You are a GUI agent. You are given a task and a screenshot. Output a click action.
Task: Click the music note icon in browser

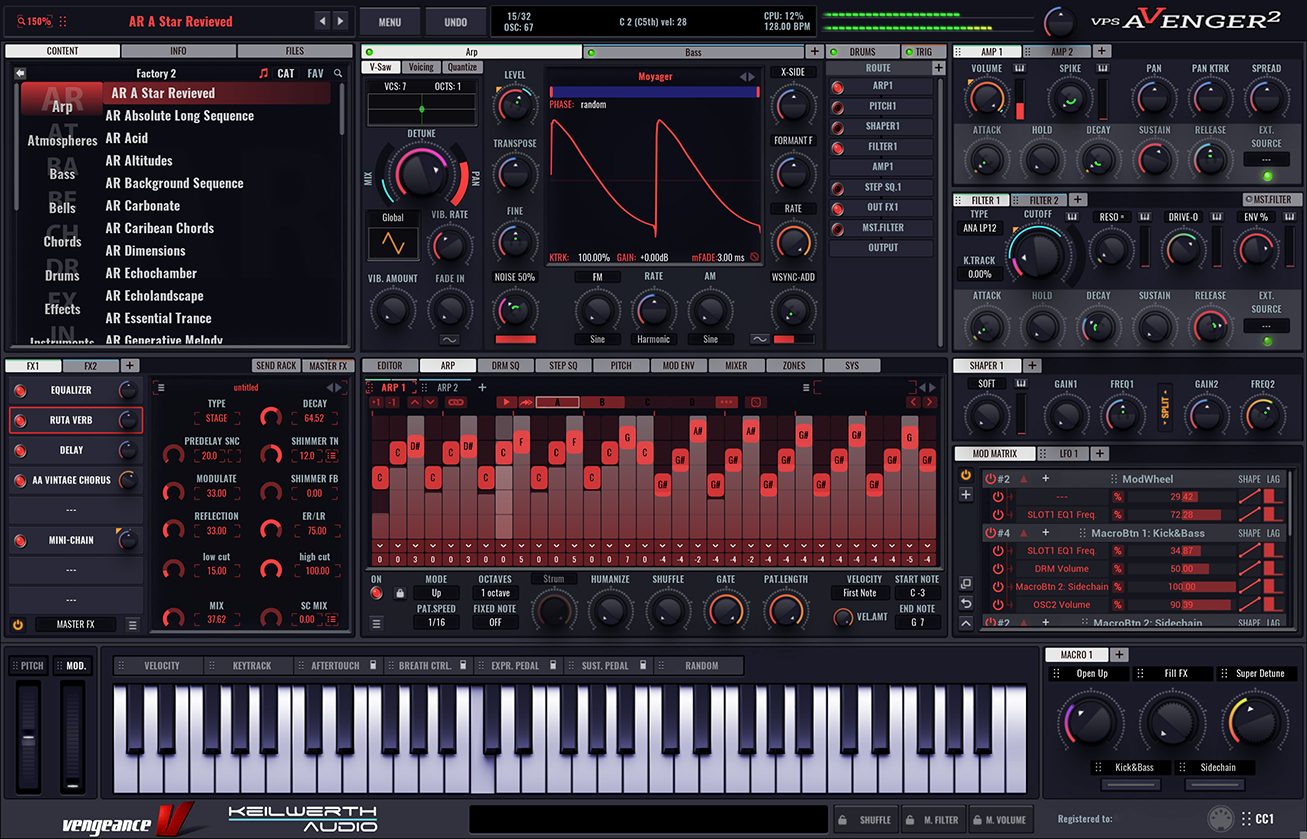click(x=264, y=73)
